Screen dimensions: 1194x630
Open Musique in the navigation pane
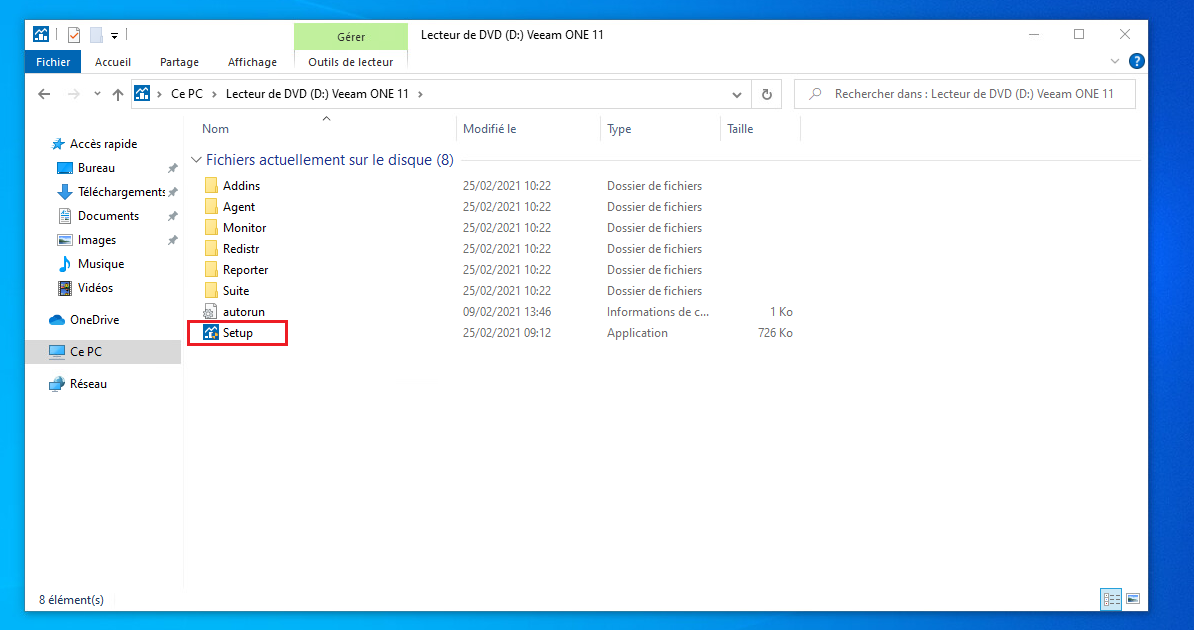click(x=101, y=264)
